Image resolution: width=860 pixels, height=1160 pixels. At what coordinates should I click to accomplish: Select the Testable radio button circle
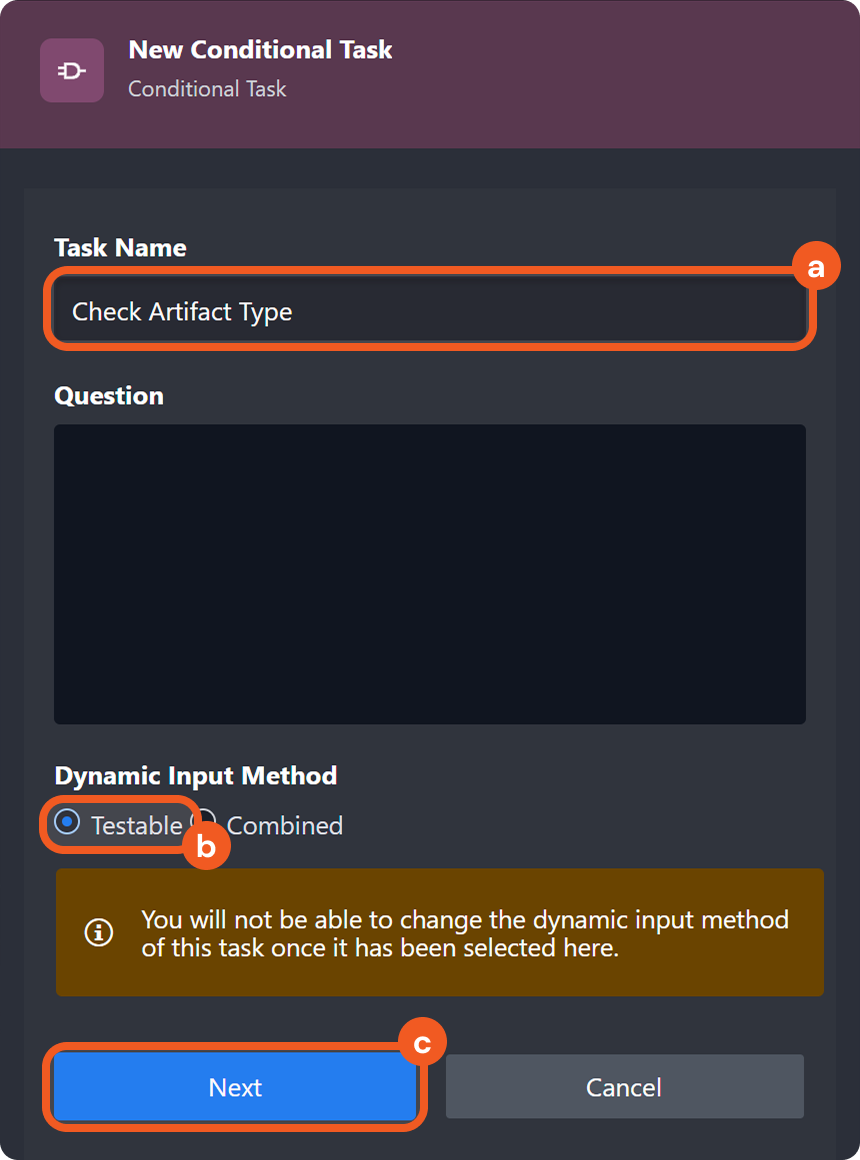[67, 823]
